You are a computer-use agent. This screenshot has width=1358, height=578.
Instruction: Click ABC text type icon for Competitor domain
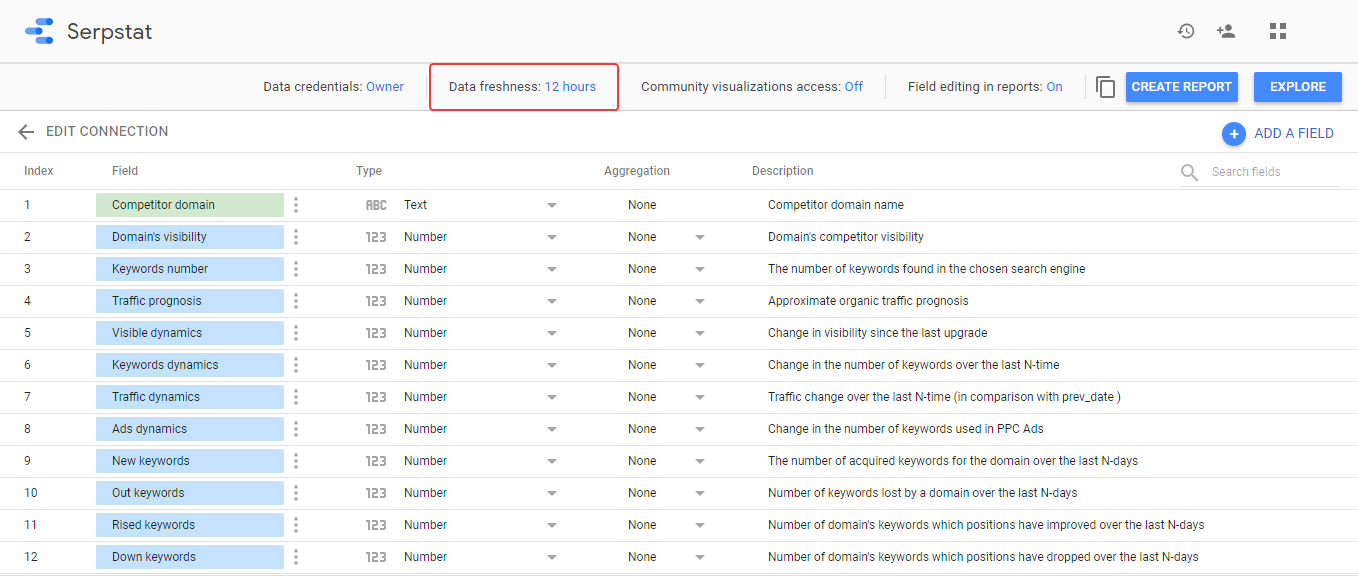pos(376,205)
